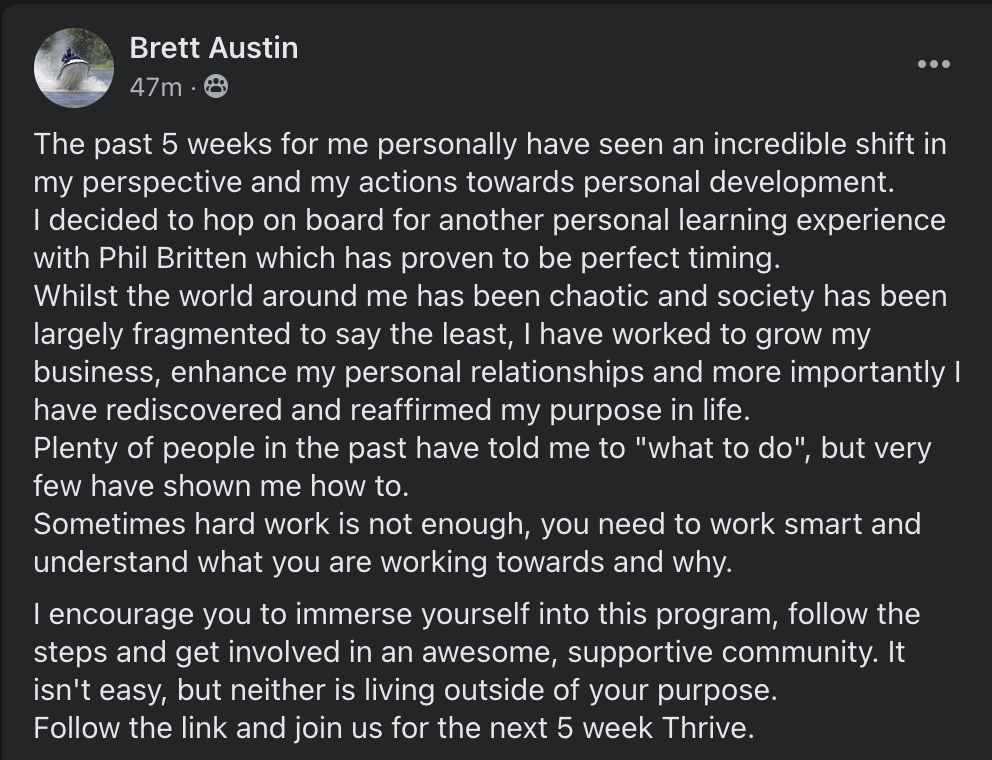This screenshot has width=992, height=760.
Task: Open the Brett Austin profile name link
Action: 213,47
